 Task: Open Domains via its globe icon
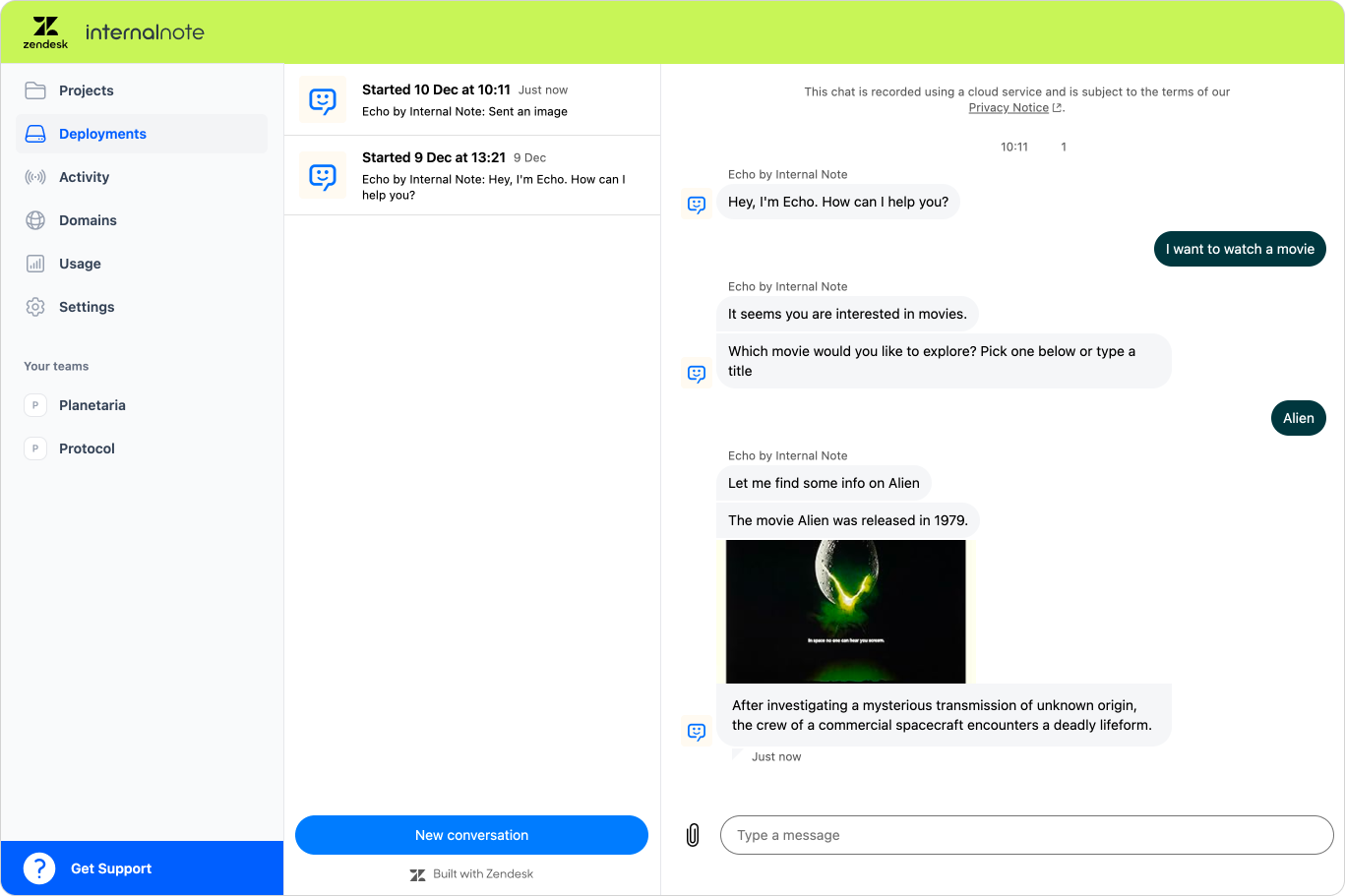pos(35,219)
